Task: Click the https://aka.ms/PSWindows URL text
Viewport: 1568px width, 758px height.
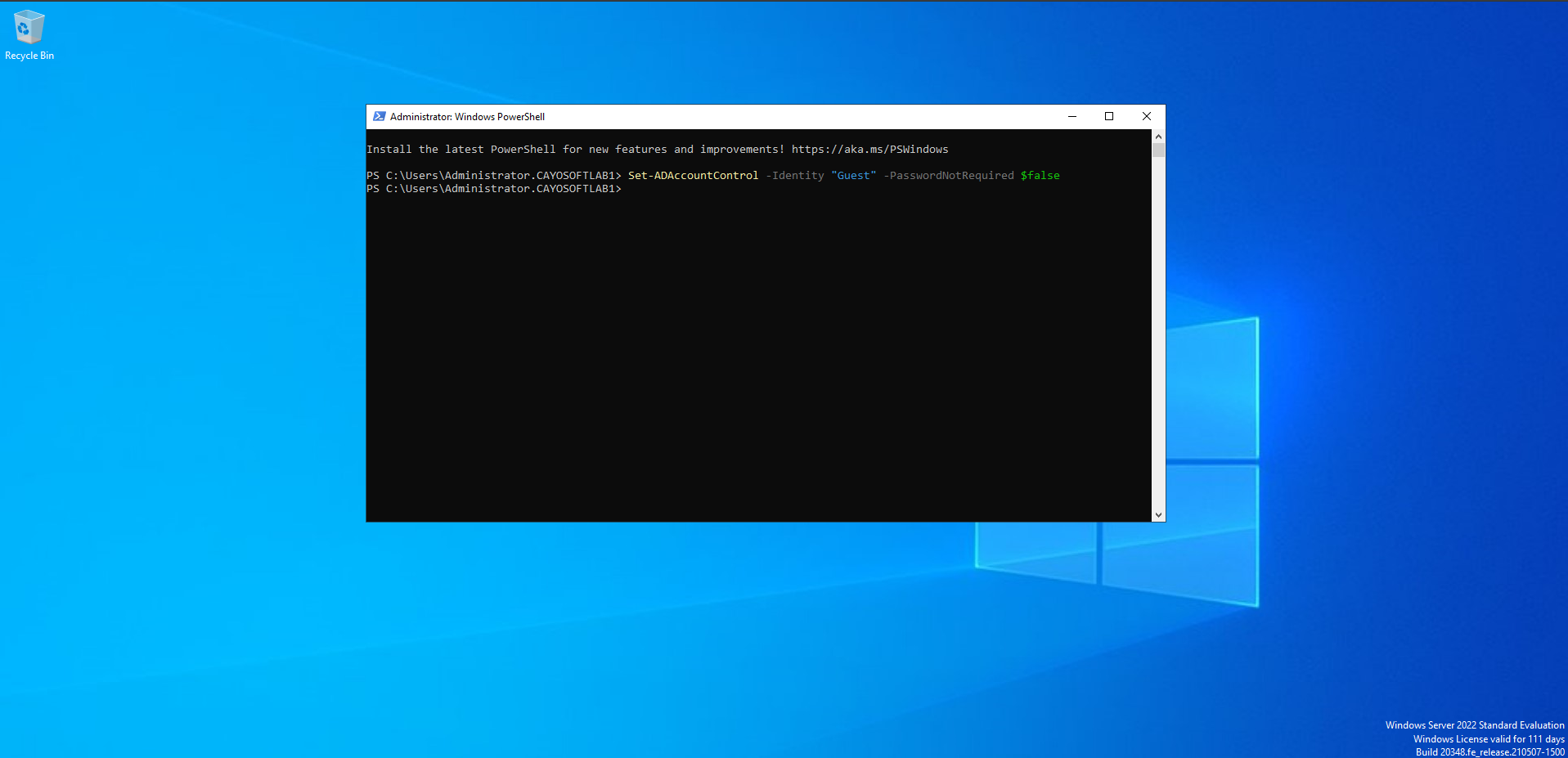Action: point(869,150)
